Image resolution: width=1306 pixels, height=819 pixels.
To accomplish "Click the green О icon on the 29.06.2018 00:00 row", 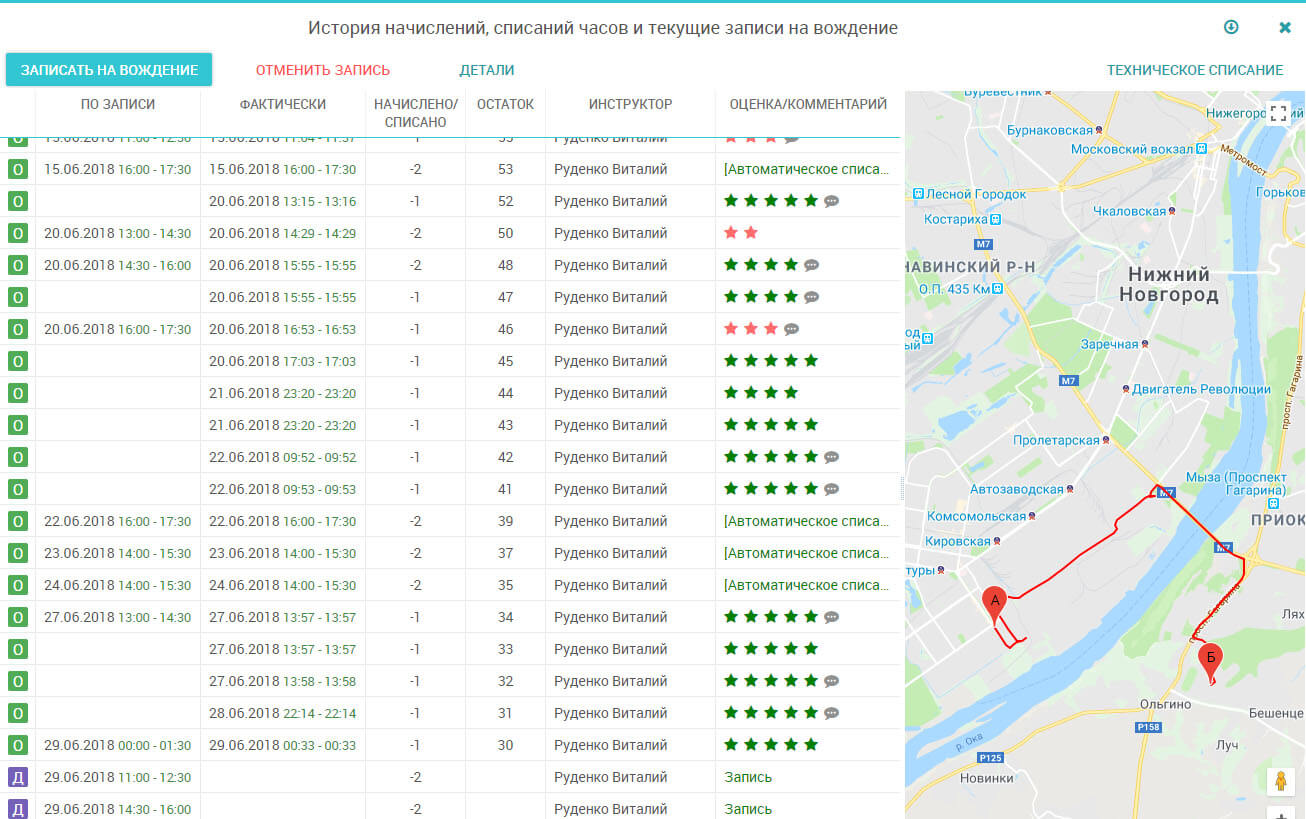I will (x=18, y=745).
